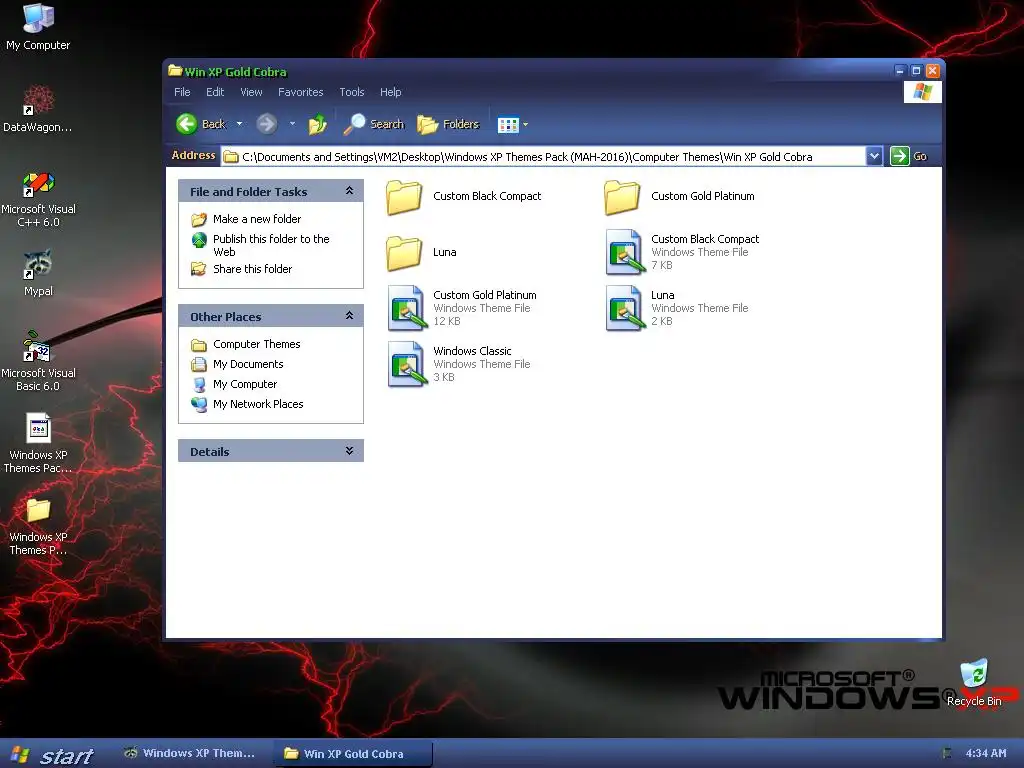The height and width of the screenshot is (768, 1024).
Task: Open the Start menu
Action: pyautogui.click(x=54, y=755)
